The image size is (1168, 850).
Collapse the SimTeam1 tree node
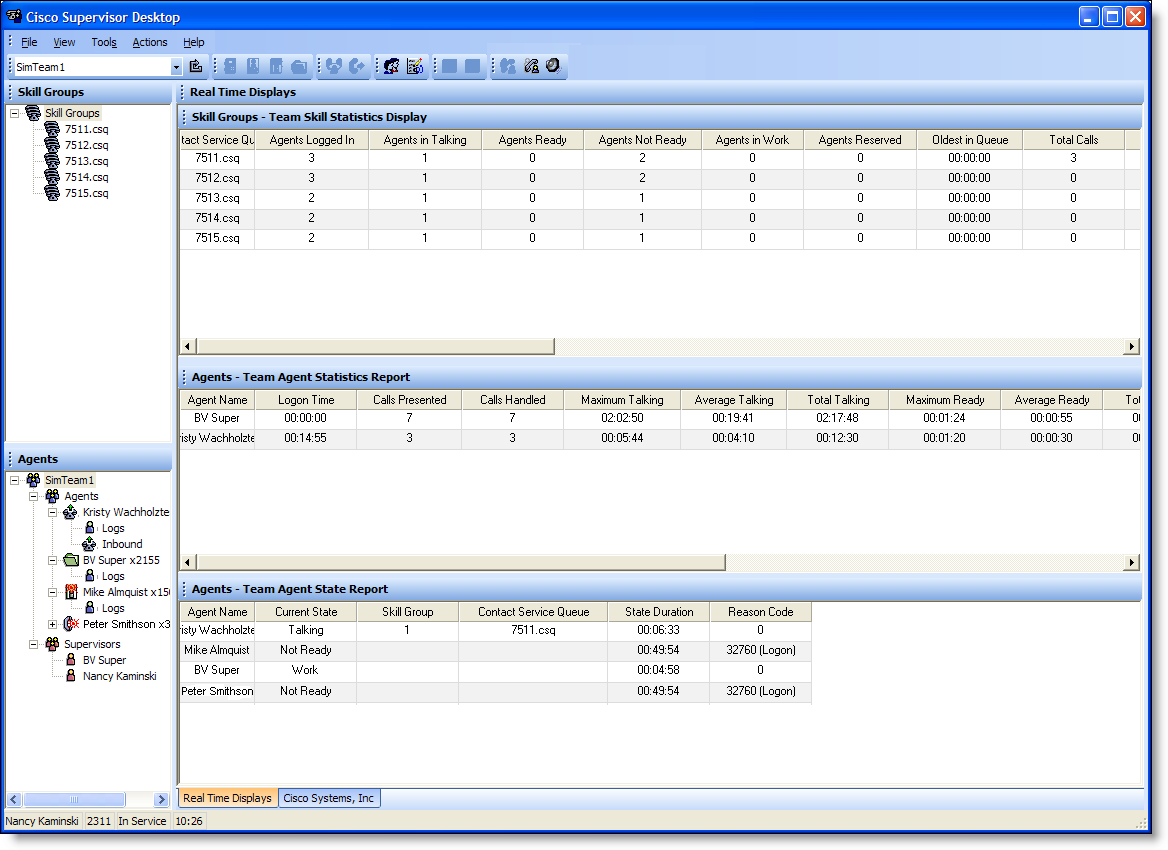tap(14, 480)
